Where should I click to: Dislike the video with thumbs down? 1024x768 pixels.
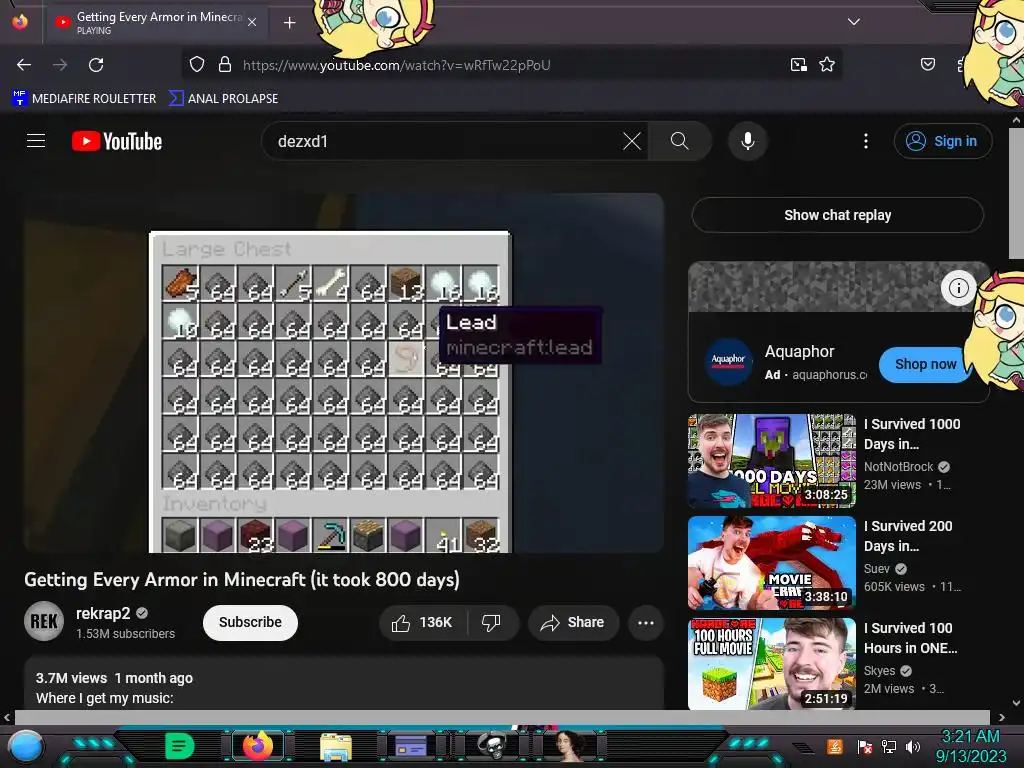tap(491, 622)
